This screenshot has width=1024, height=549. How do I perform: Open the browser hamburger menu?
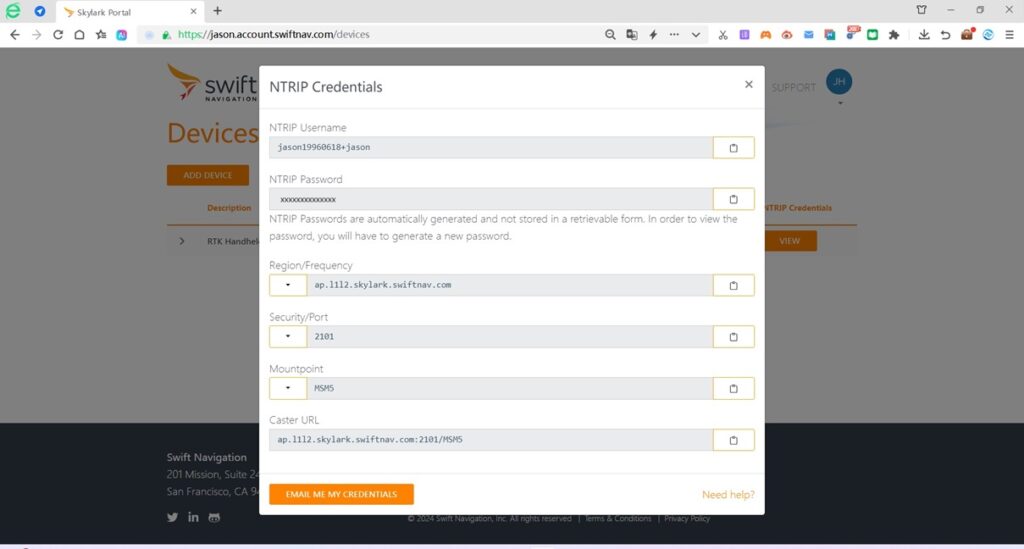point(1009,35)
